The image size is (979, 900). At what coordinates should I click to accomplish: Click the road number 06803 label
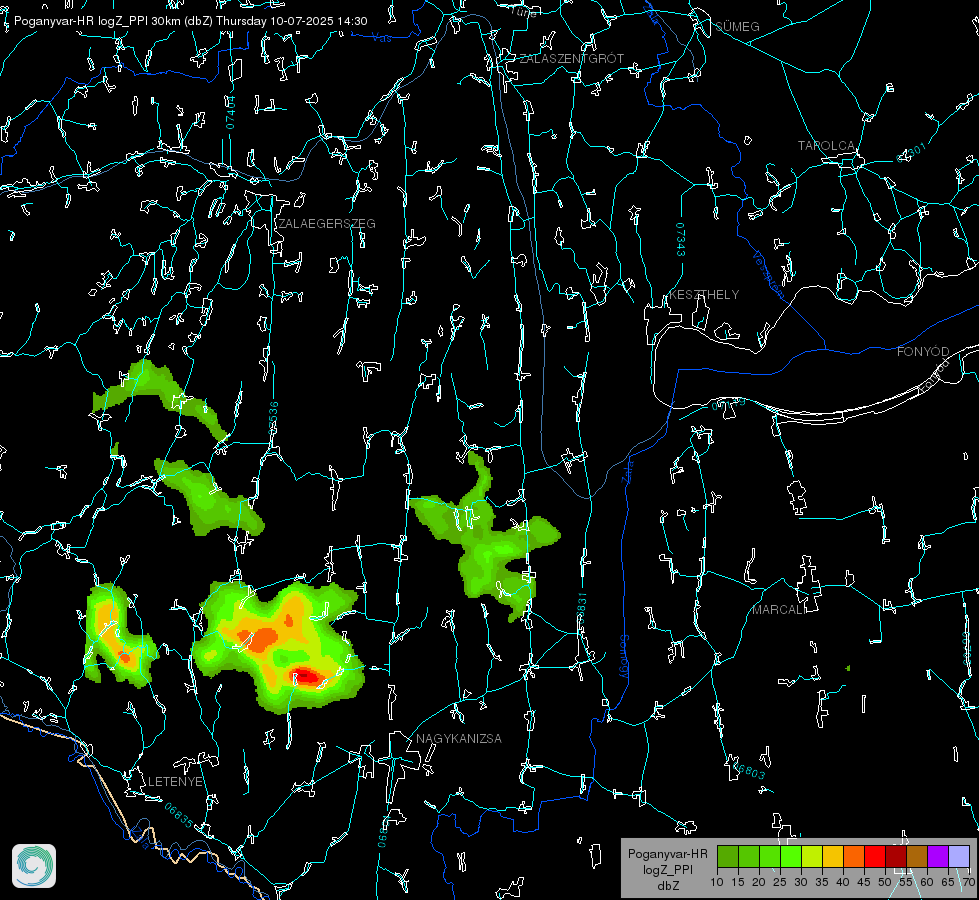(x=749, y=770)
